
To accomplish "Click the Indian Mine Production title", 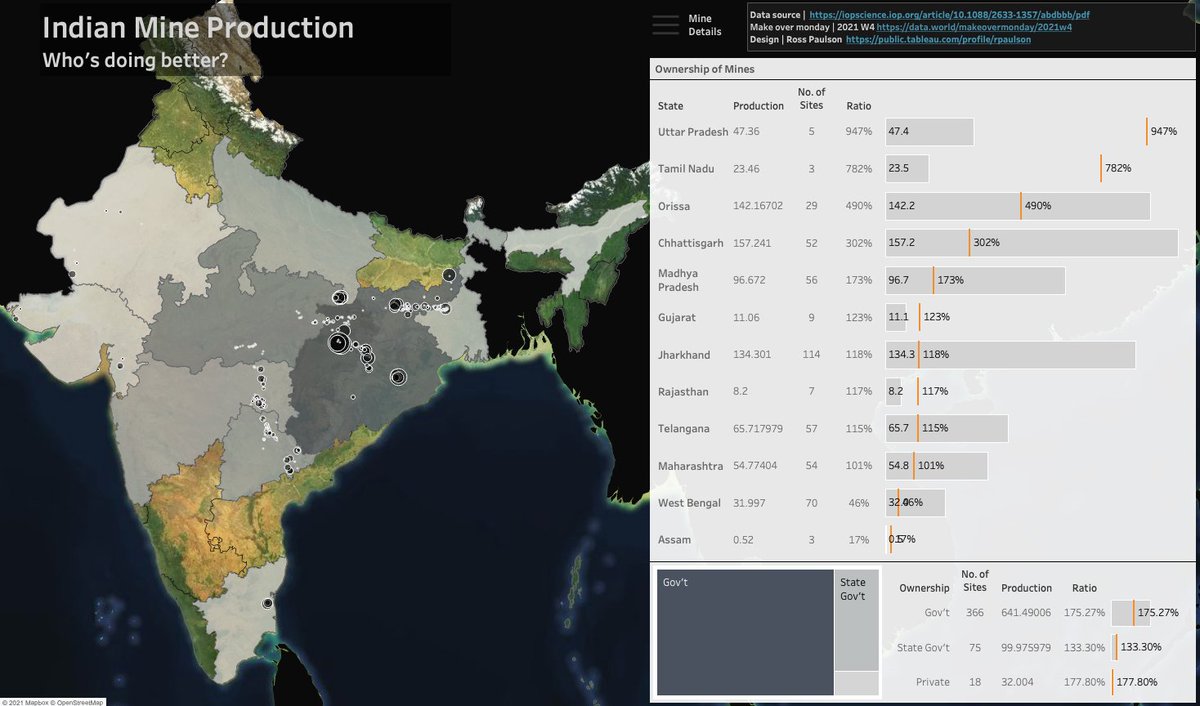I will 198,27.
